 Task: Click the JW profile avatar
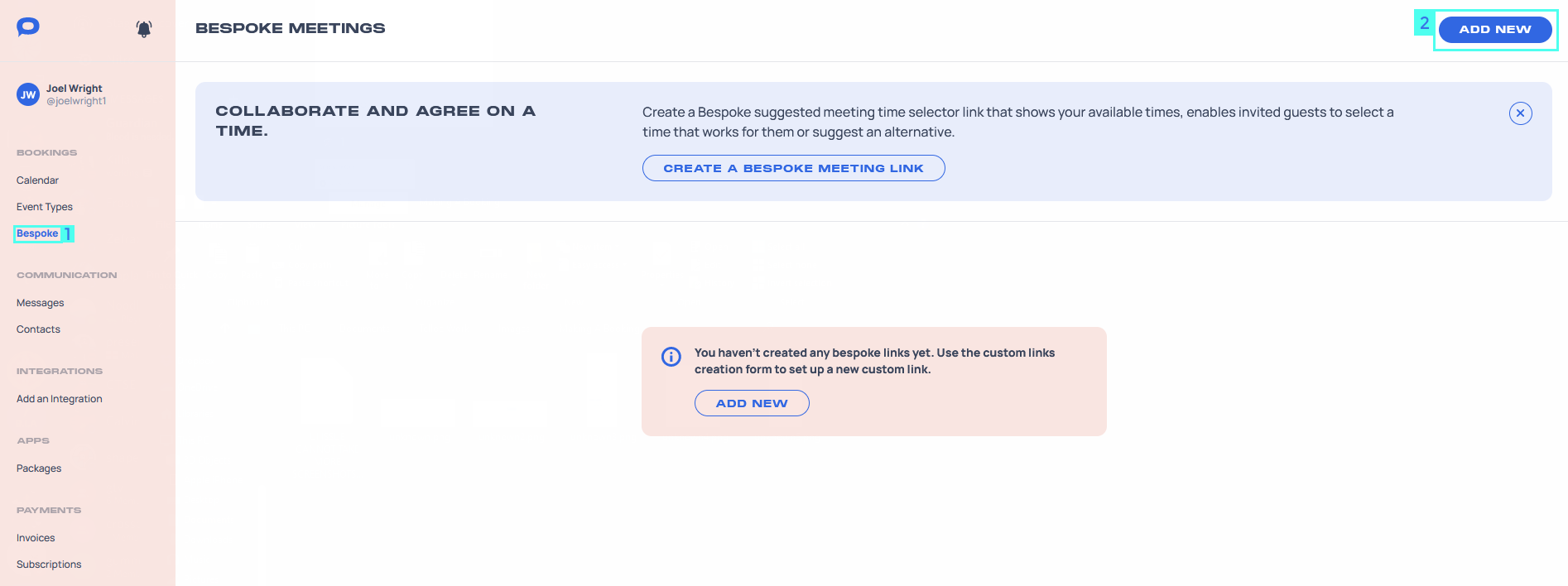[28, 94]
